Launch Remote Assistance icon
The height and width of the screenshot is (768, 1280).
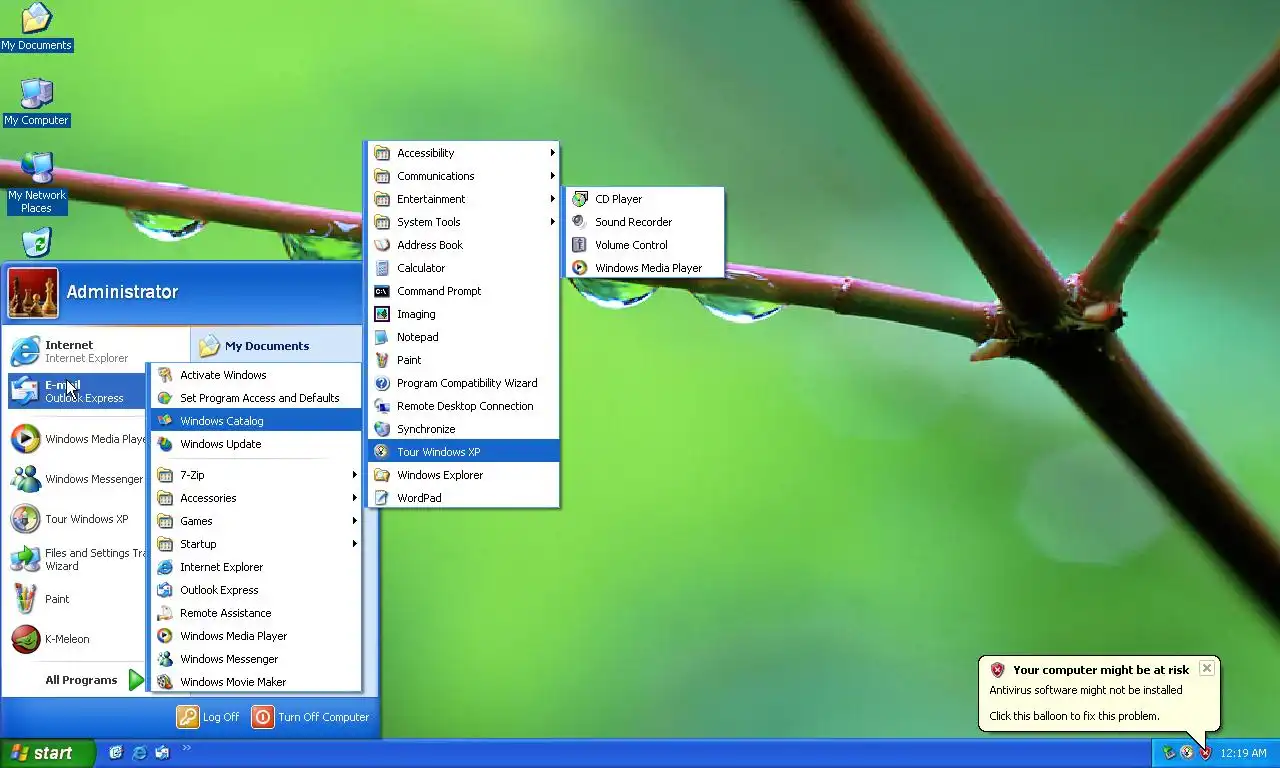[164, 613]
